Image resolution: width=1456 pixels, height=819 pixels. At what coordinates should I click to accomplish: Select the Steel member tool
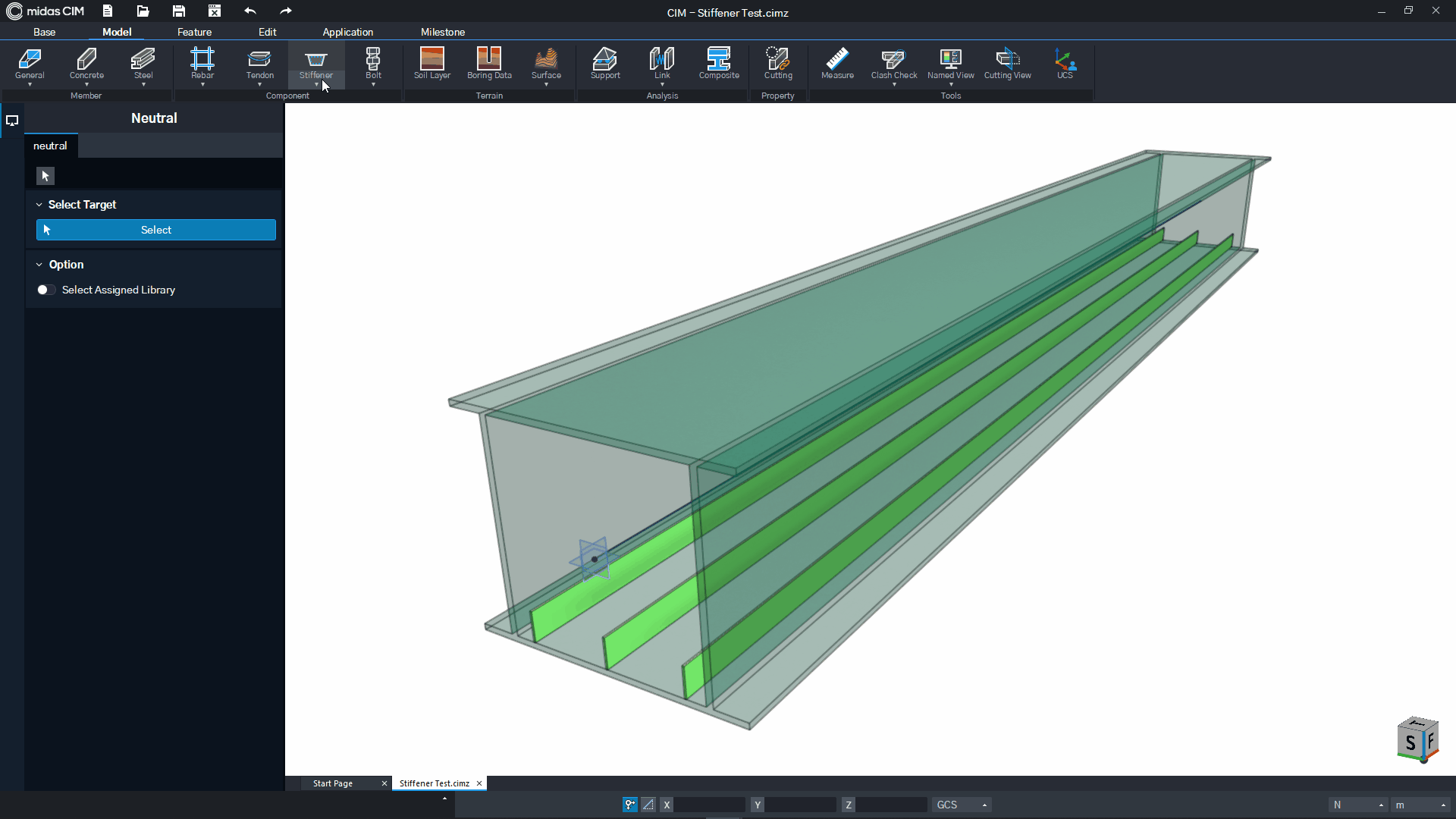pos(143,64)
